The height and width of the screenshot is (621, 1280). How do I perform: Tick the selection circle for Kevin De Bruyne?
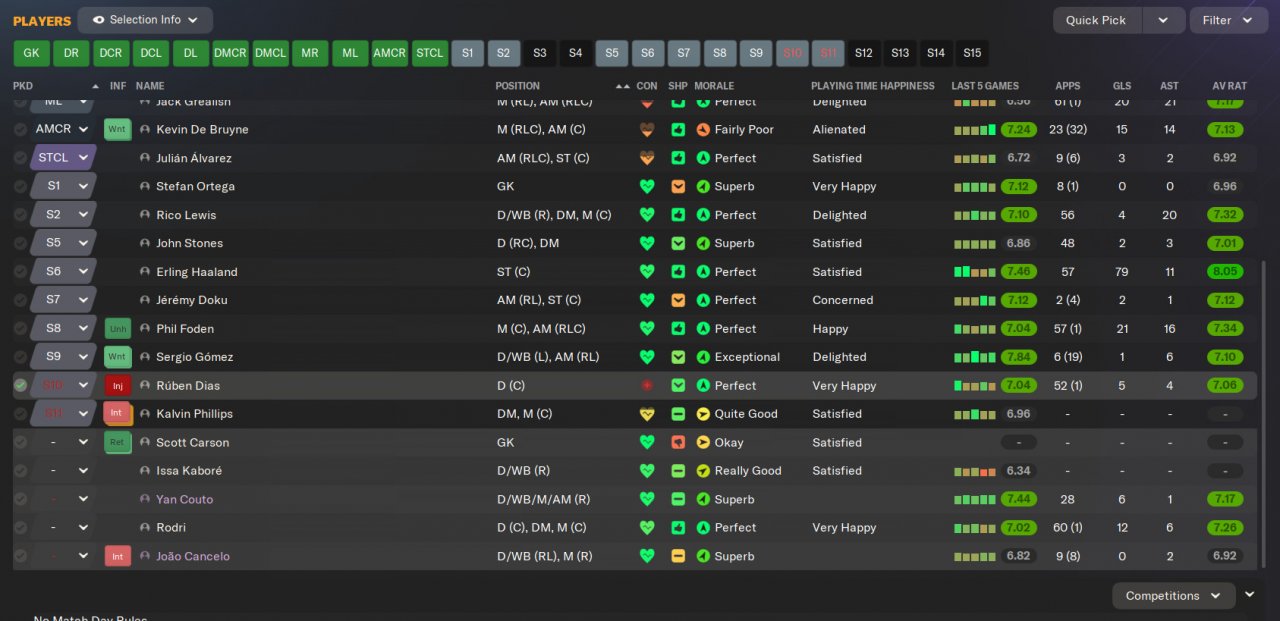pos(20,129)
